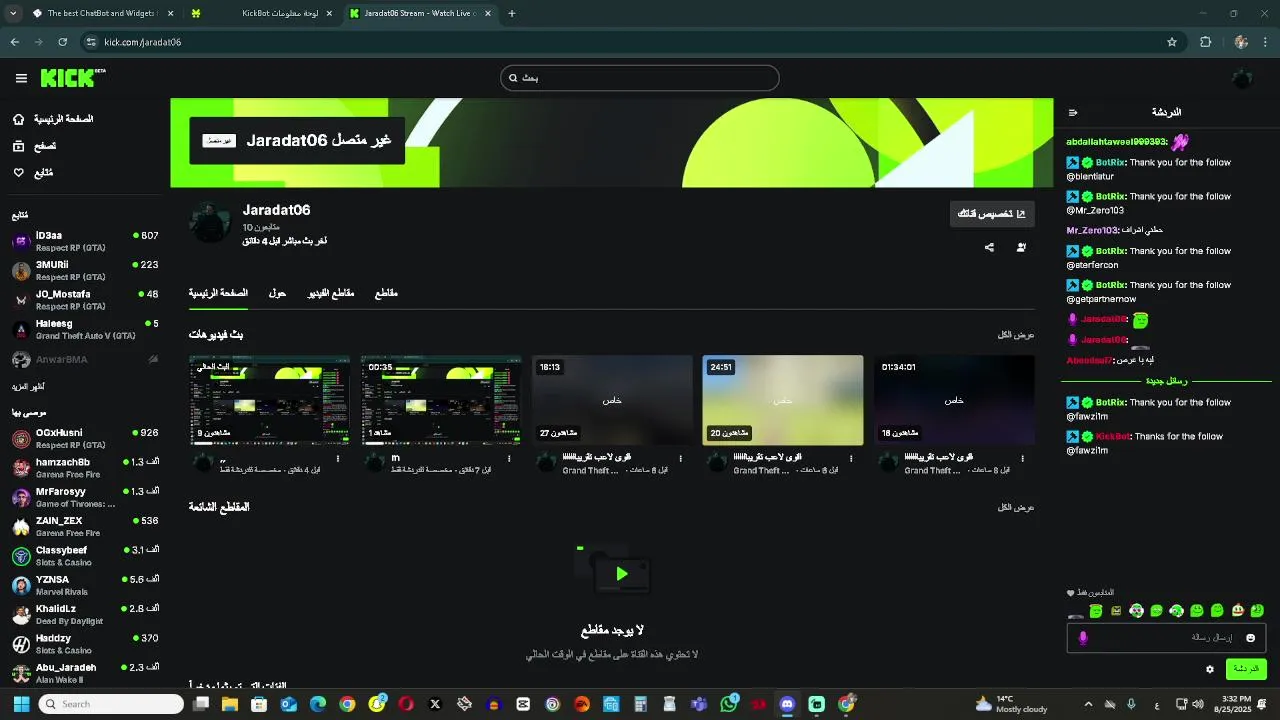This screenshot has width=1280, height=720.
Task: Open options menu for the 00:35 video
Action: click(x=509, y=459)
